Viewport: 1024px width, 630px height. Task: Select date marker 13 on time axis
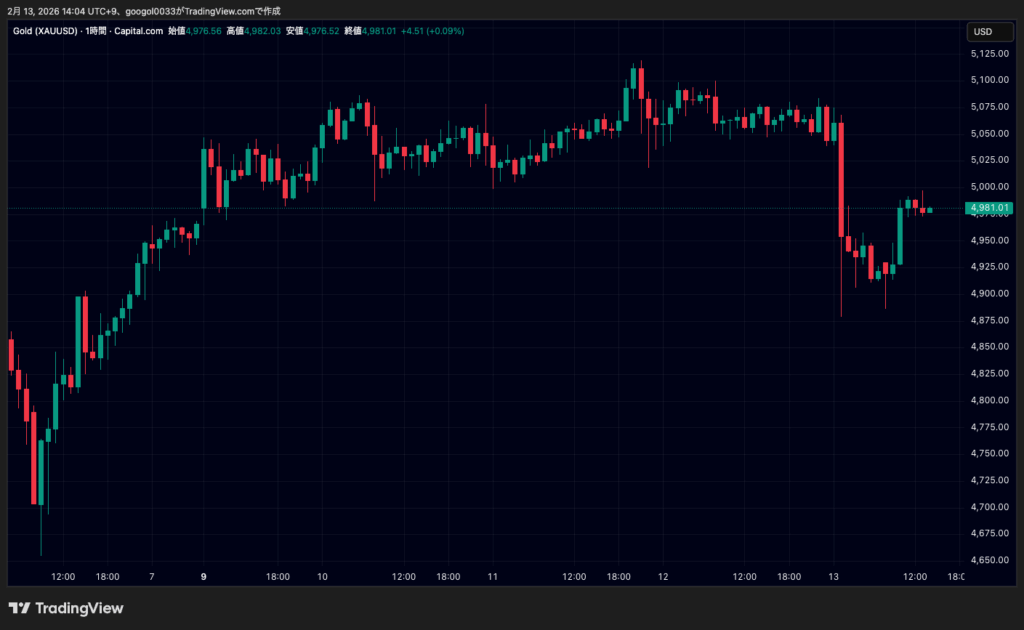click(x=832, y=577)
